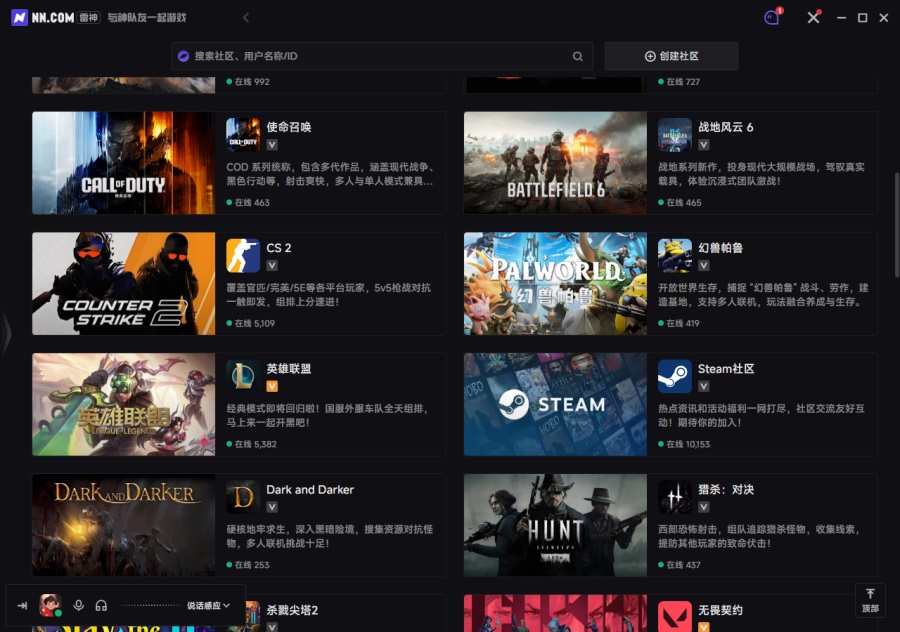Screen dimensions: 900x632
Task: Click the Dark and Darker title
Action: click(x=310, y=490)
